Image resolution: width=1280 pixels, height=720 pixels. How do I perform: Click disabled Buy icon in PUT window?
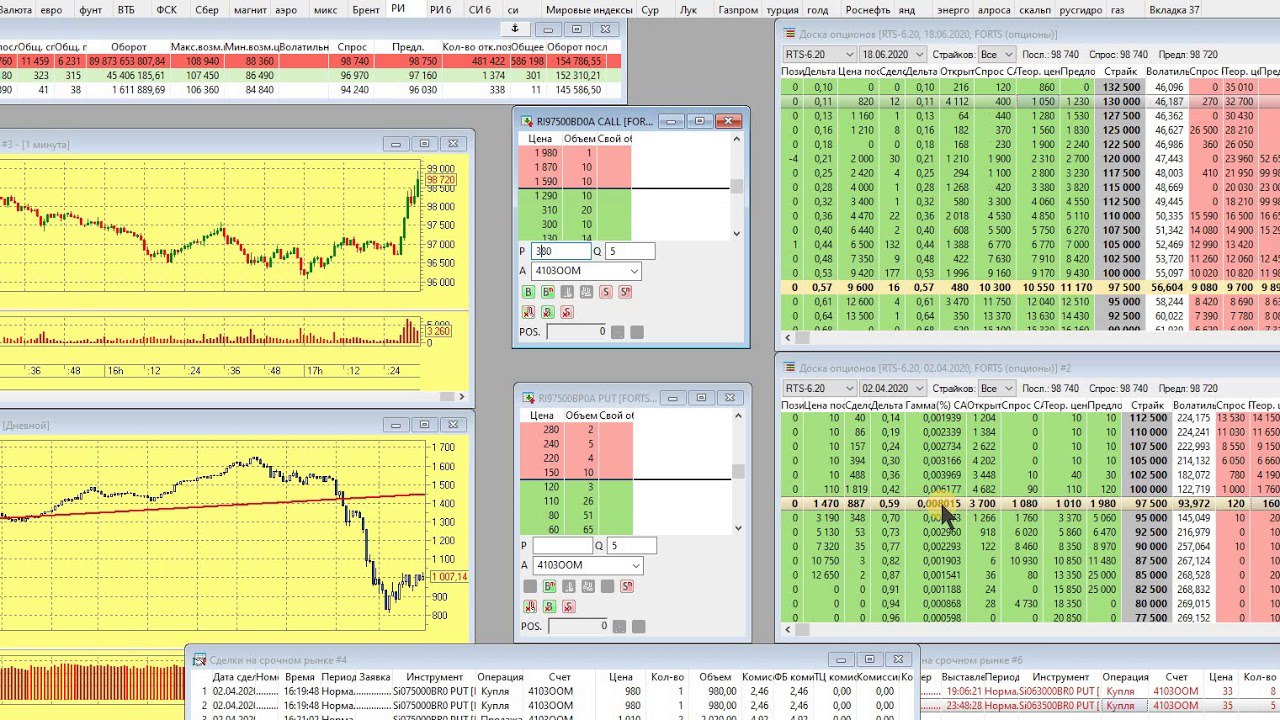[x=530, y=586]
